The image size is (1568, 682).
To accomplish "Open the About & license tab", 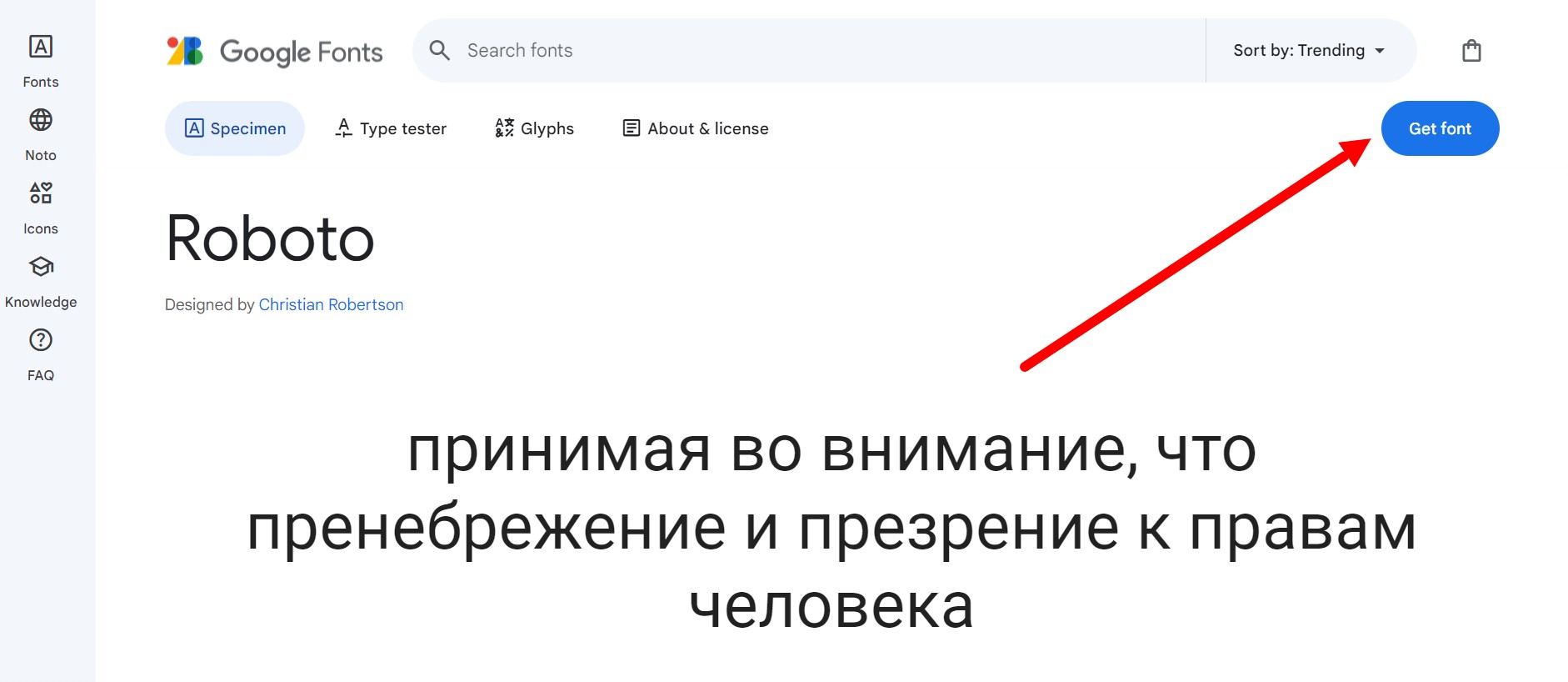I will 696,128.
